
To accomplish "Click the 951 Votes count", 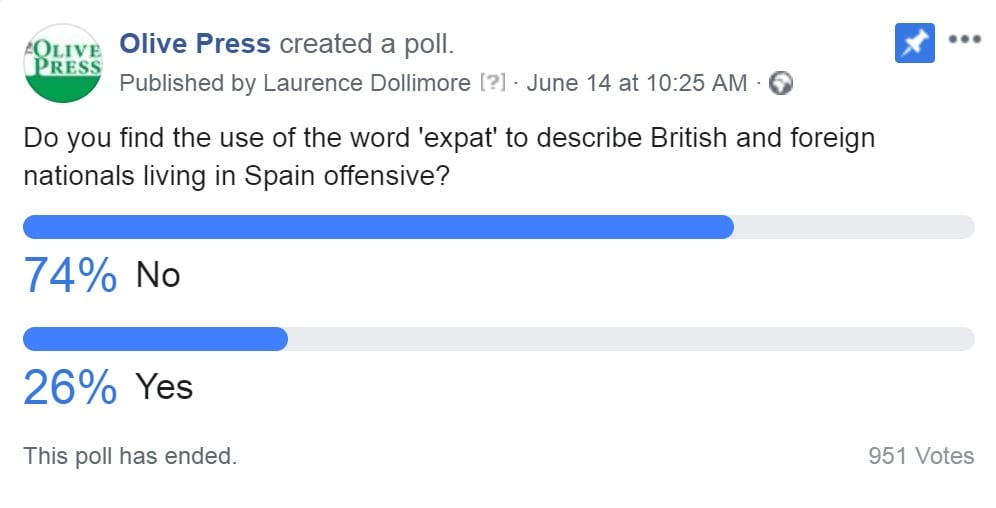I will coord(921,456).
